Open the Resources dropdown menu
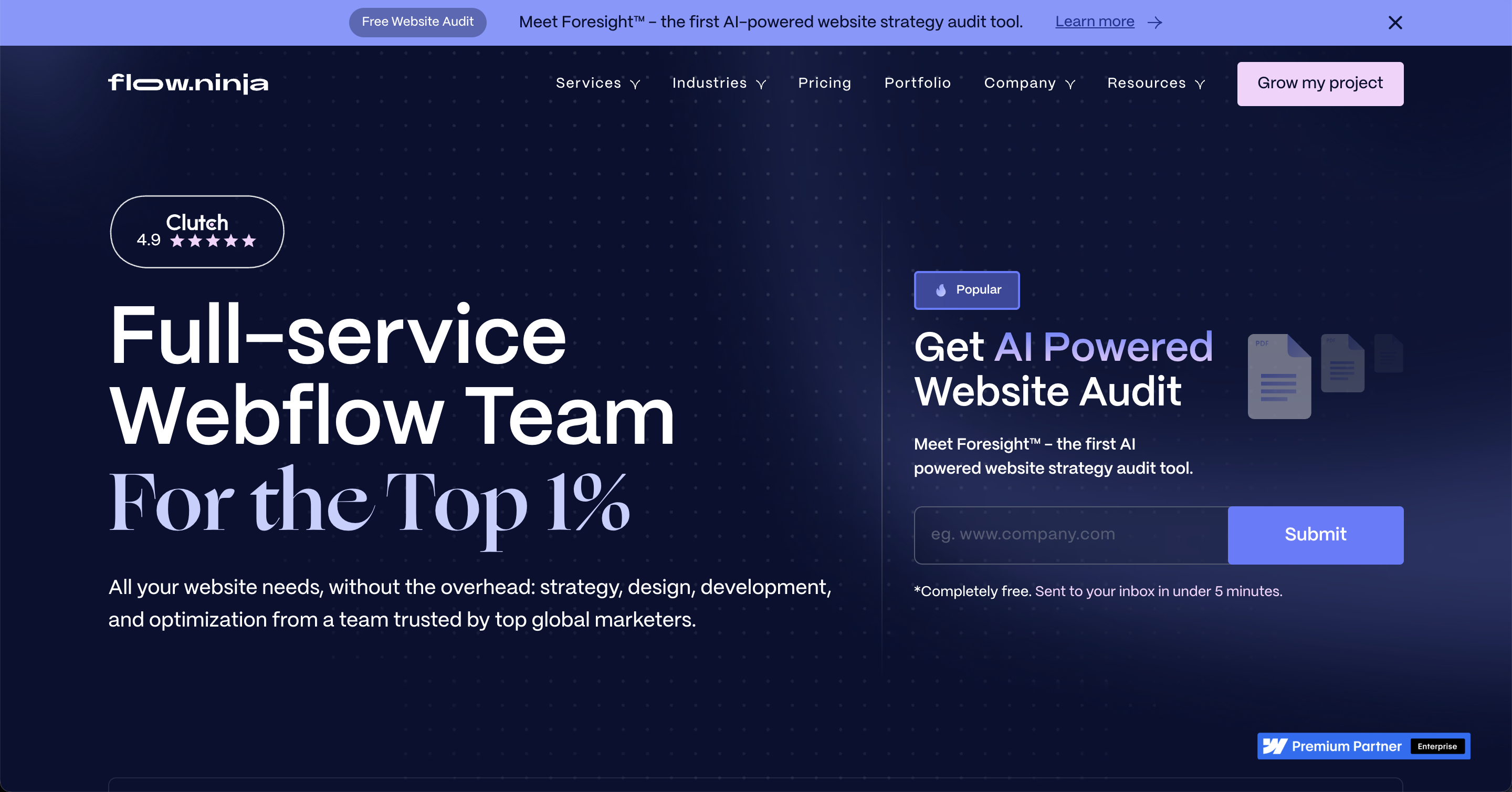The width and height of the screenshot is (1512, 792). pos(1155,84)
